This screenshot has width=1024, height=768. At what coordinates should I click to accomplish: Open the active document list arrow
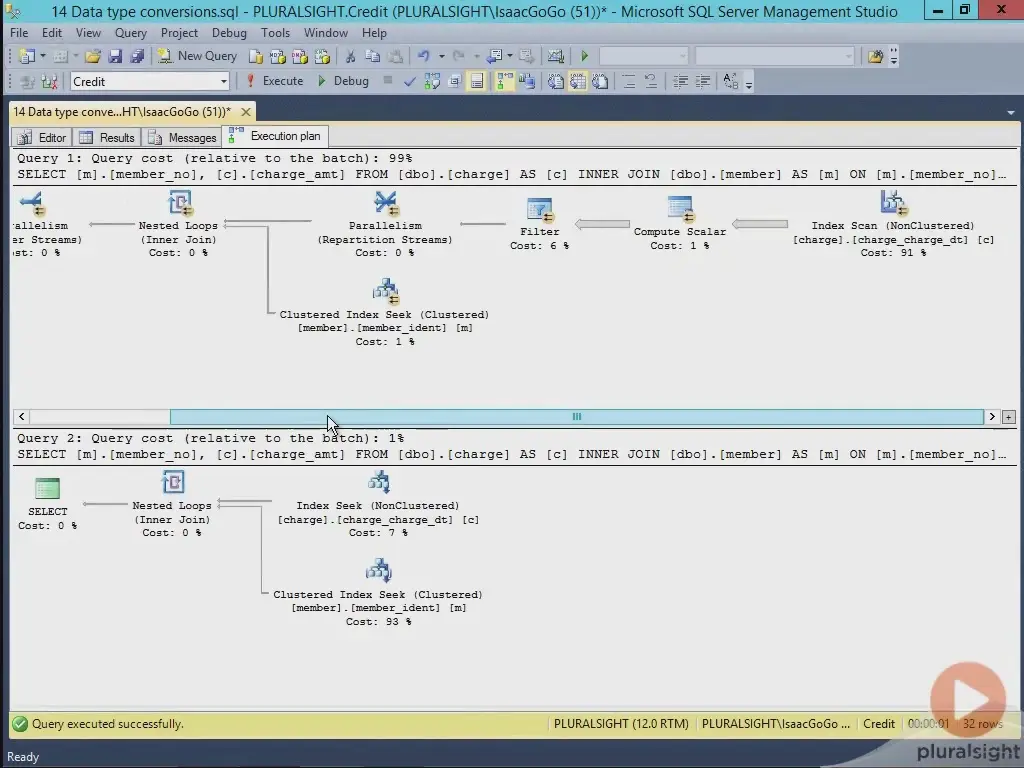coord(1010,112)
